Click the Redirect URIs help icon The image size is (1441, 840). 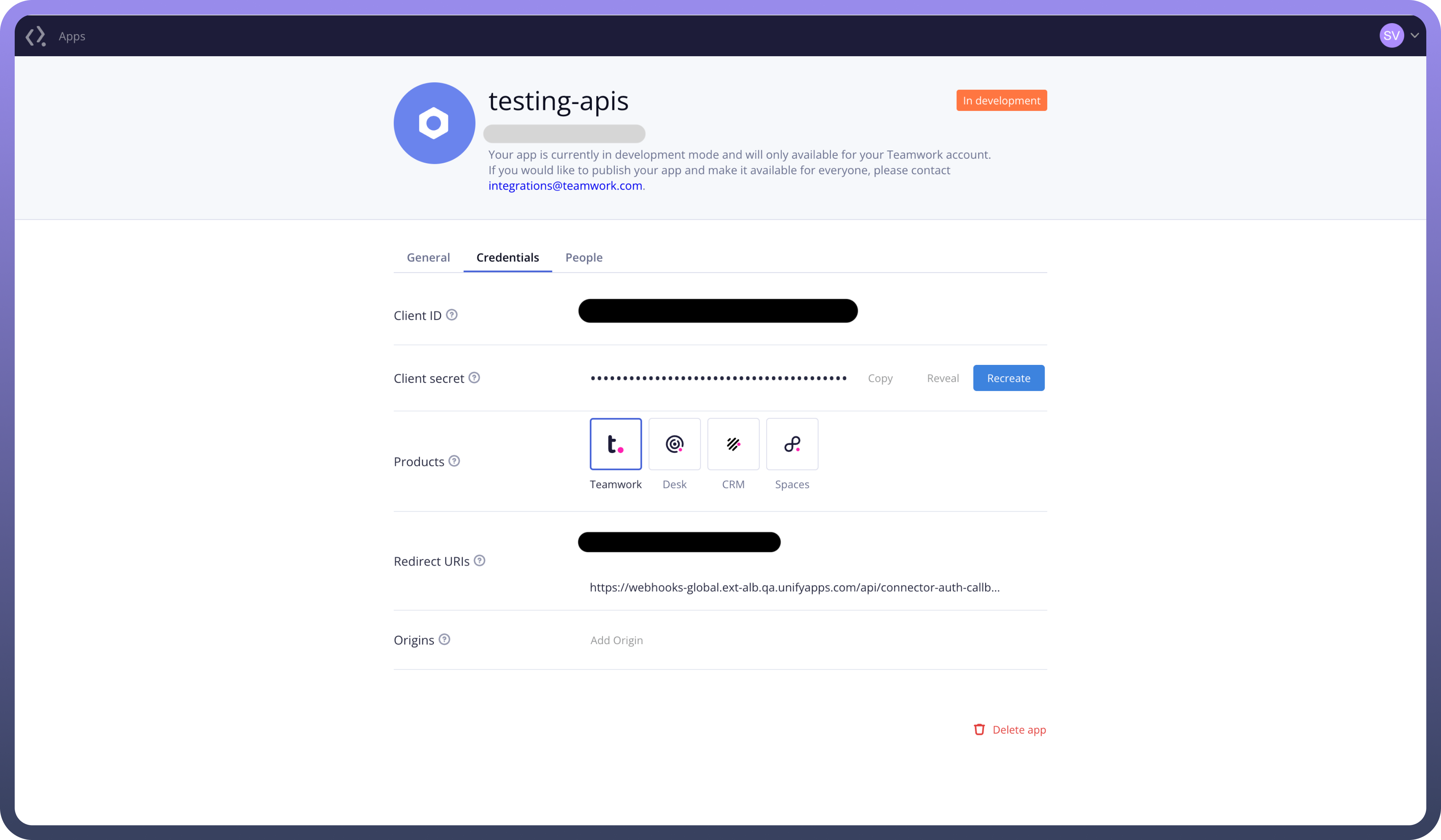pos(480,561)
